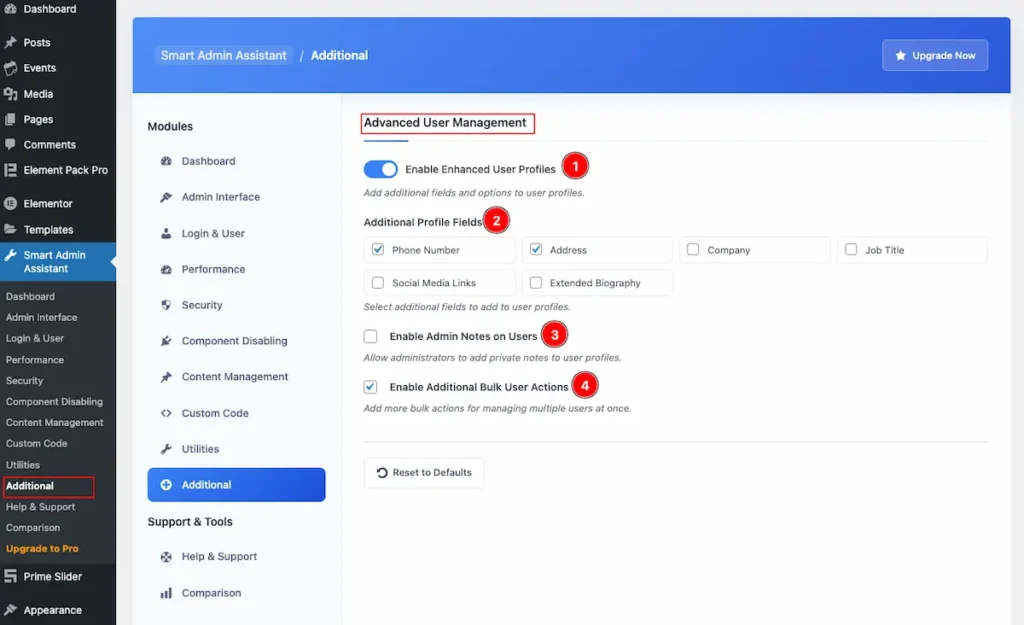Click the Media icon in WordPress sidebar

point(10,94)
